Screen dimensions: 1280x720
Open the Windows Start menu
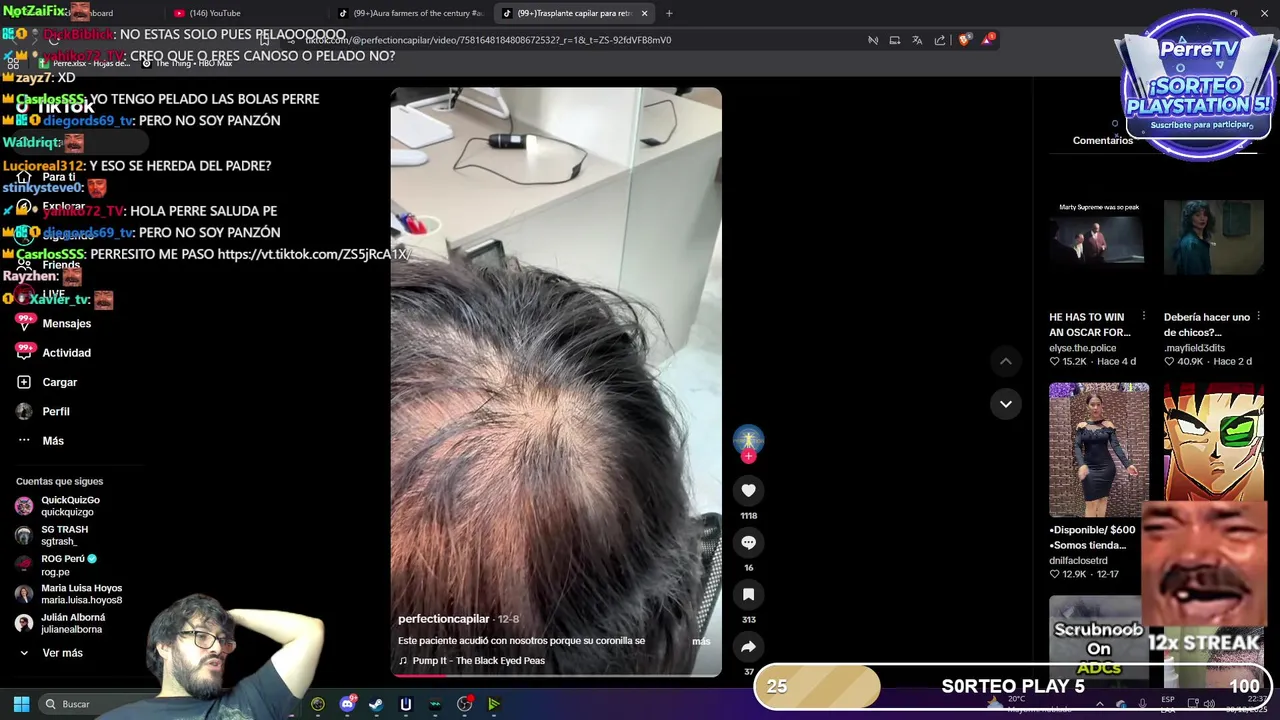(21, 704)
